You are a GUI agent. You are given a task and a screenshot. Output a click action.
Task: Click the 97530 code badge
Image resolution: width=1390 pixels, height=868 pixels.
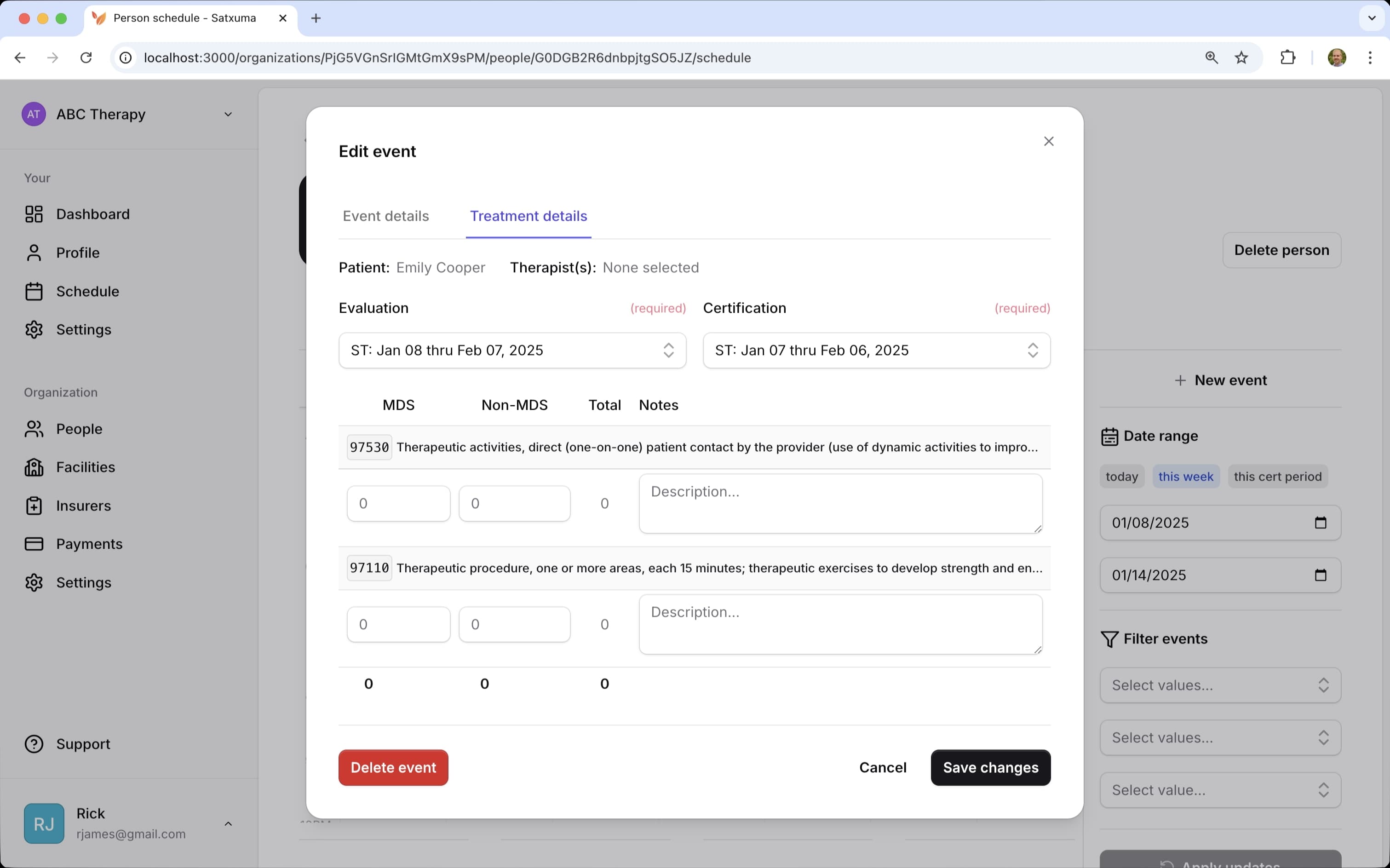(x=369, y=447)
